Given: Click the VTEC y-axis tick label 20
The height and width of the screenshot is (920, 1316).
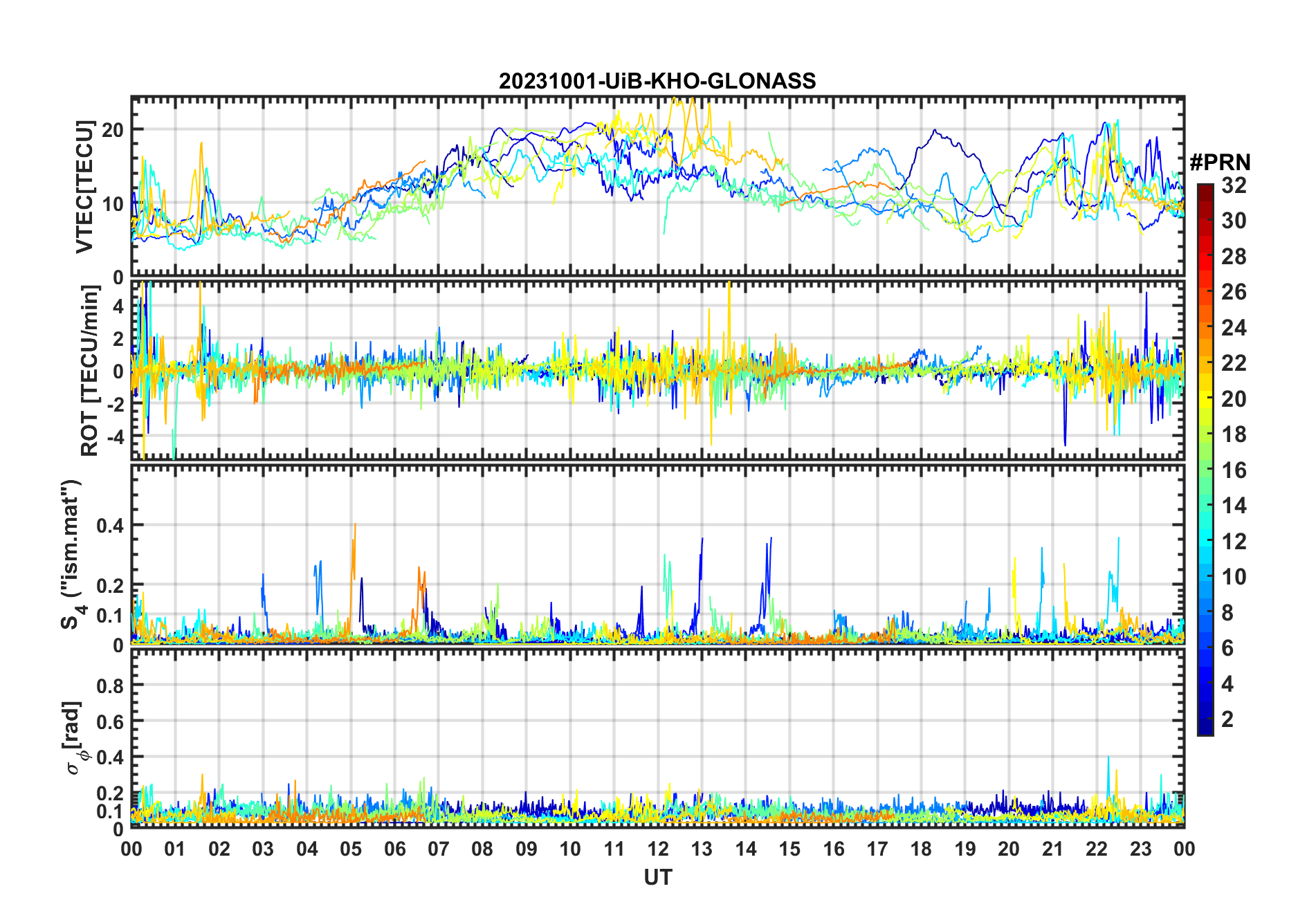Looking at the screenshot, I should (x=113, y=130).
